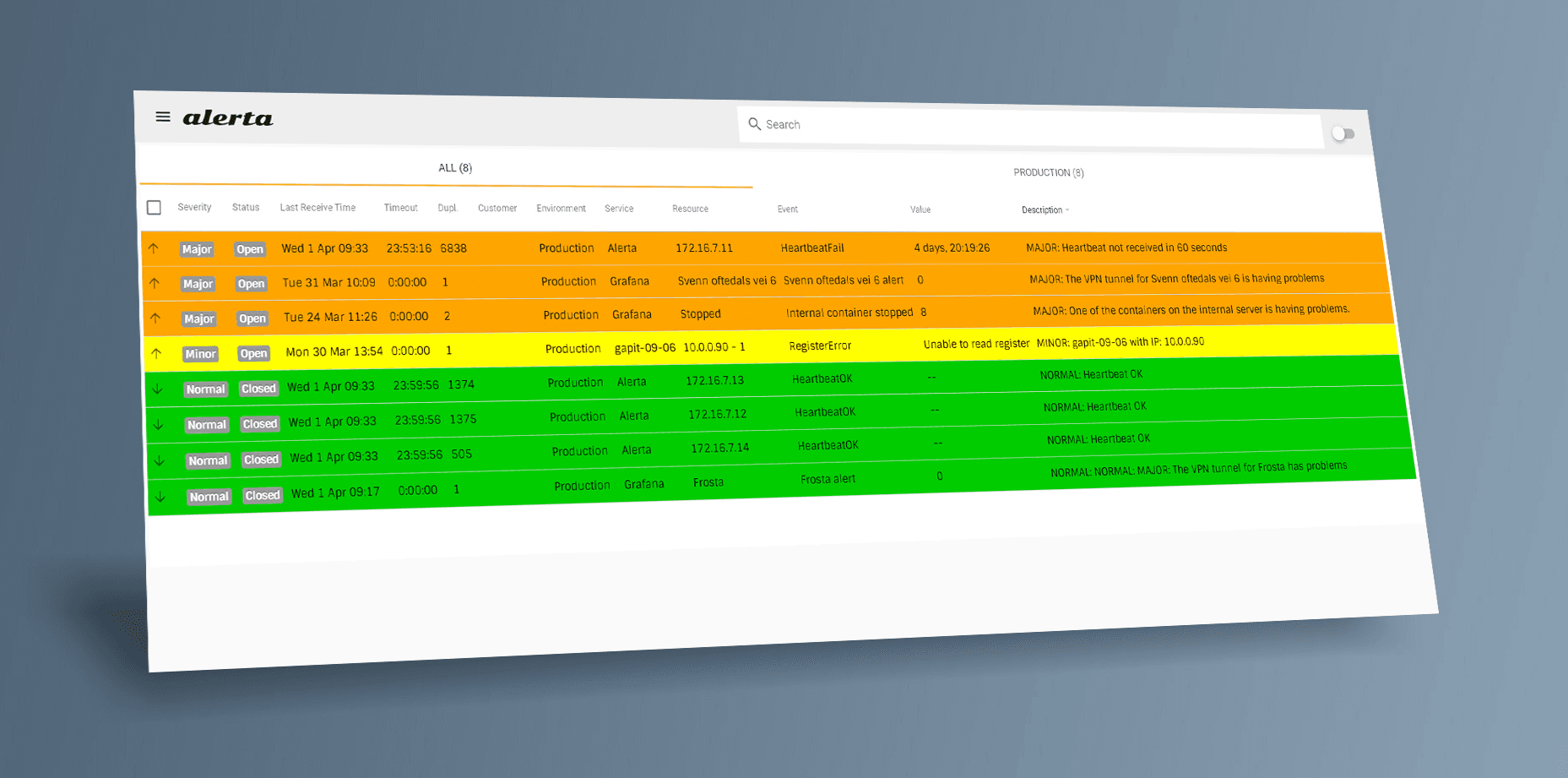The image size is (1568, 778).
Task: Click Normal badge on 172.16.7.12 row
Action: [x=207, y=425]
